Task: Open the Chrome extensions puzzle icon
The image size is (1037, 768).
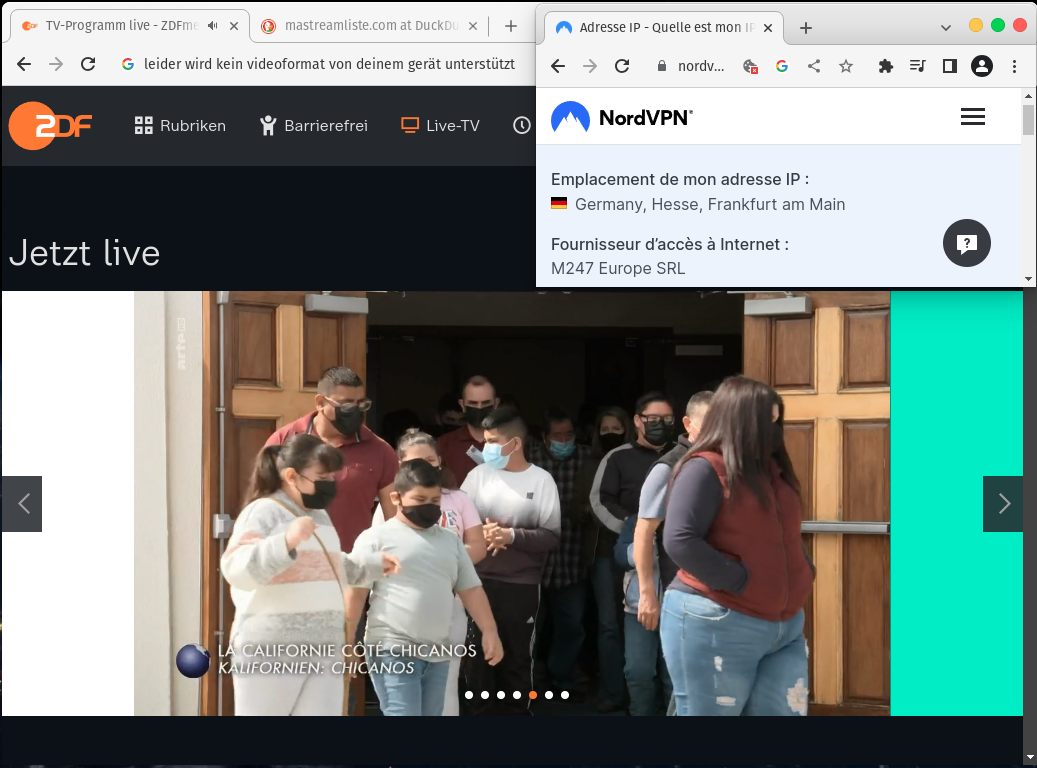Action: click(x=885, y=65)
